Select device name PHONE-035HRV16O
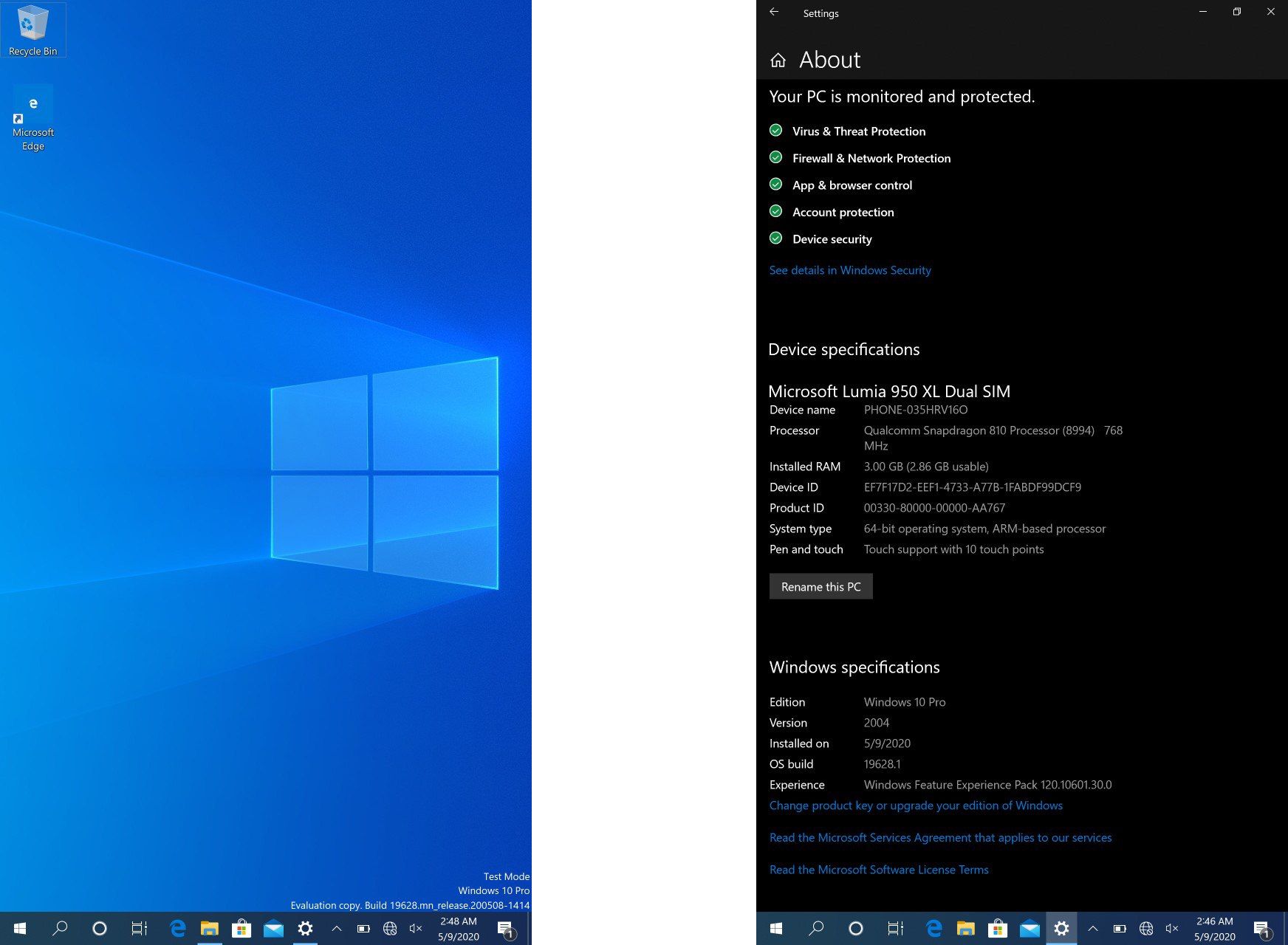Image resolution: width=1288 pixels, height=945 pixels. coord(916,410)
